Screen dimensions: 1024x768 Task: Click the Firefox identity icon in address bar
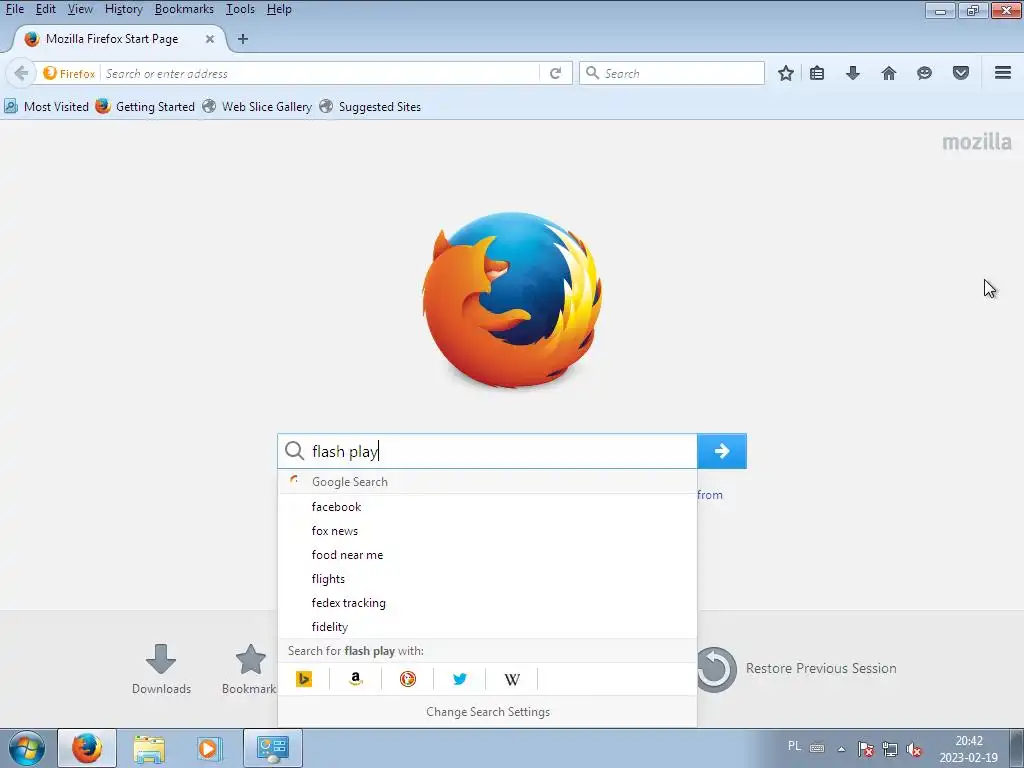click(x=69, y=73)
